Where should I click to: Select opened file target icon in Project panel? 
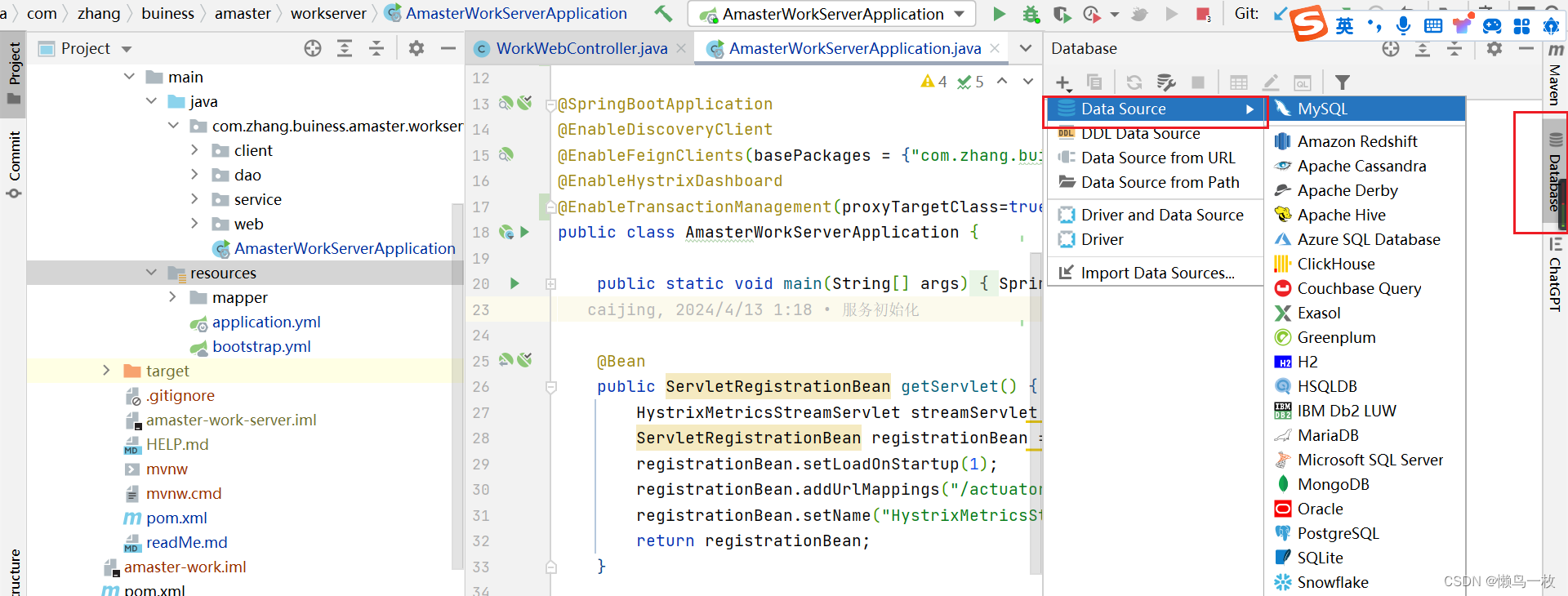tap(313, 49)
